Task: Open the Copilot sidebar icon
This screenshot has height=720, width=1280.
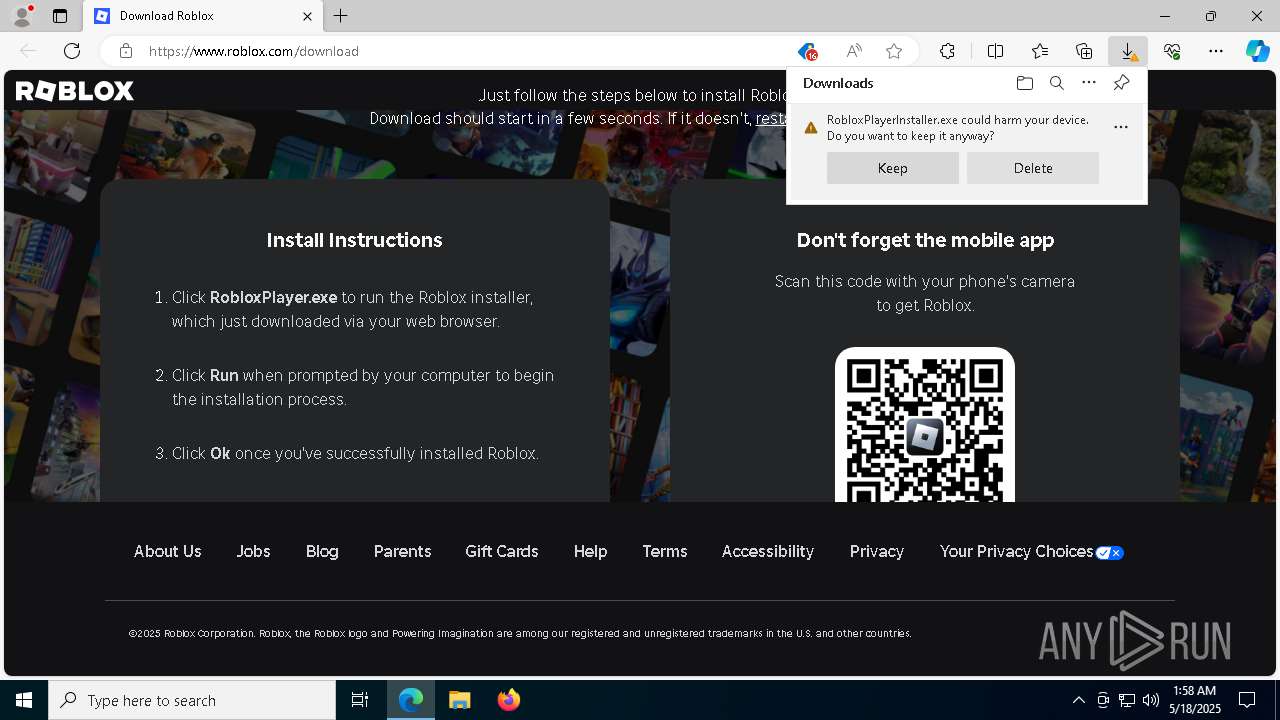Action: click(1258, 51)
